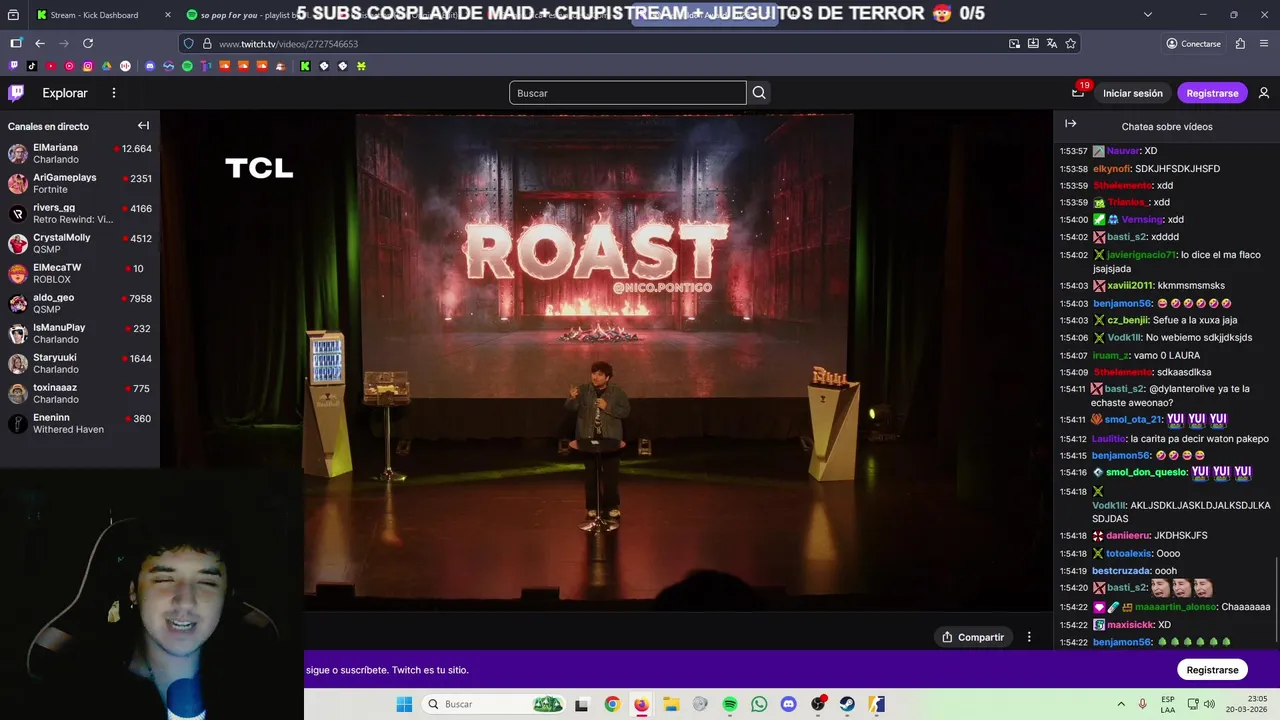
Task: Open rivers_gg channel in sidebar
Action: [x=80, y=213]
